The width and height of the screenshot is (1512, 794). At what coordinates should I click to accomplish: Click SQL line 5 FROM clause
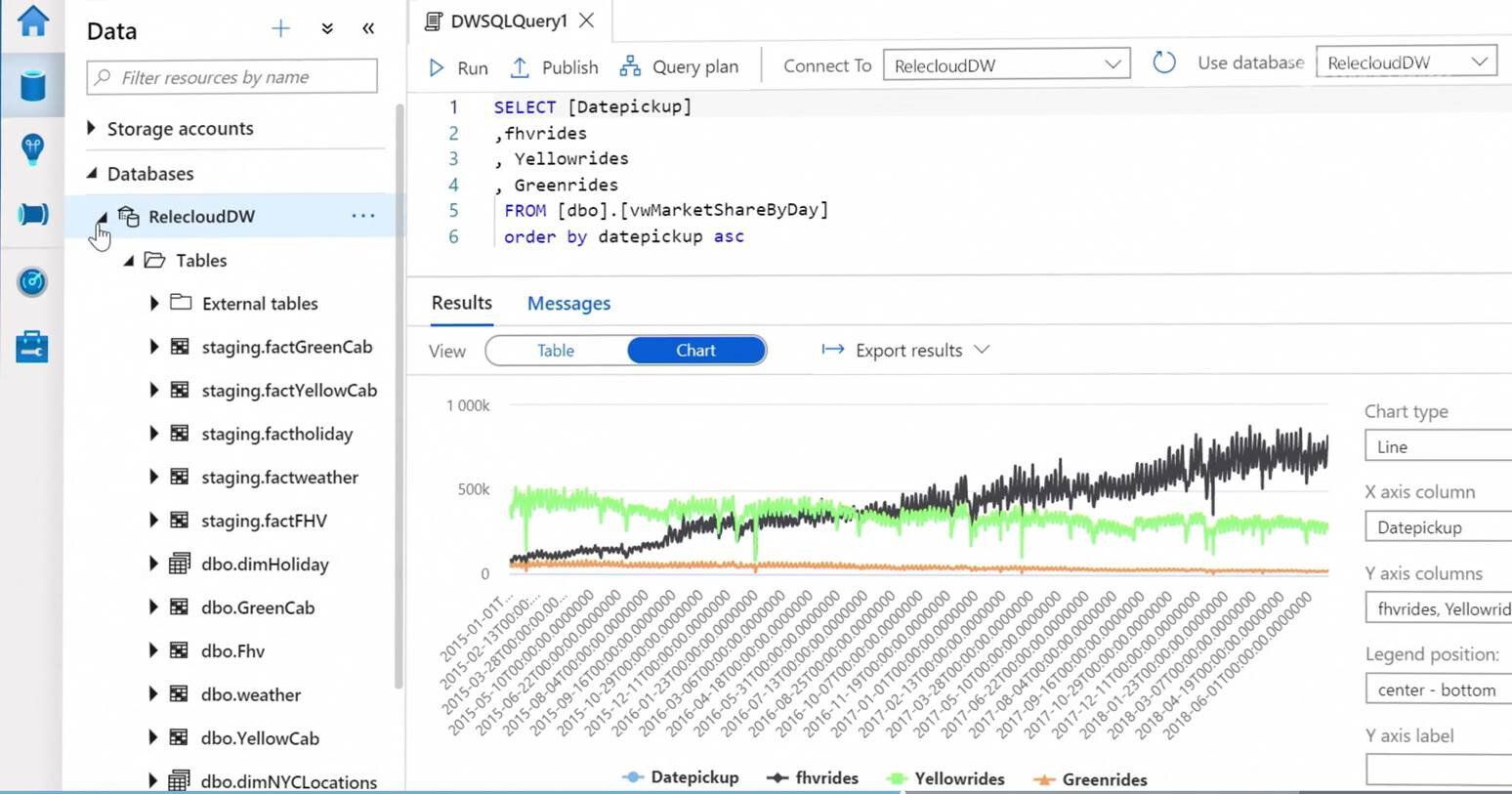click(666, 210)
